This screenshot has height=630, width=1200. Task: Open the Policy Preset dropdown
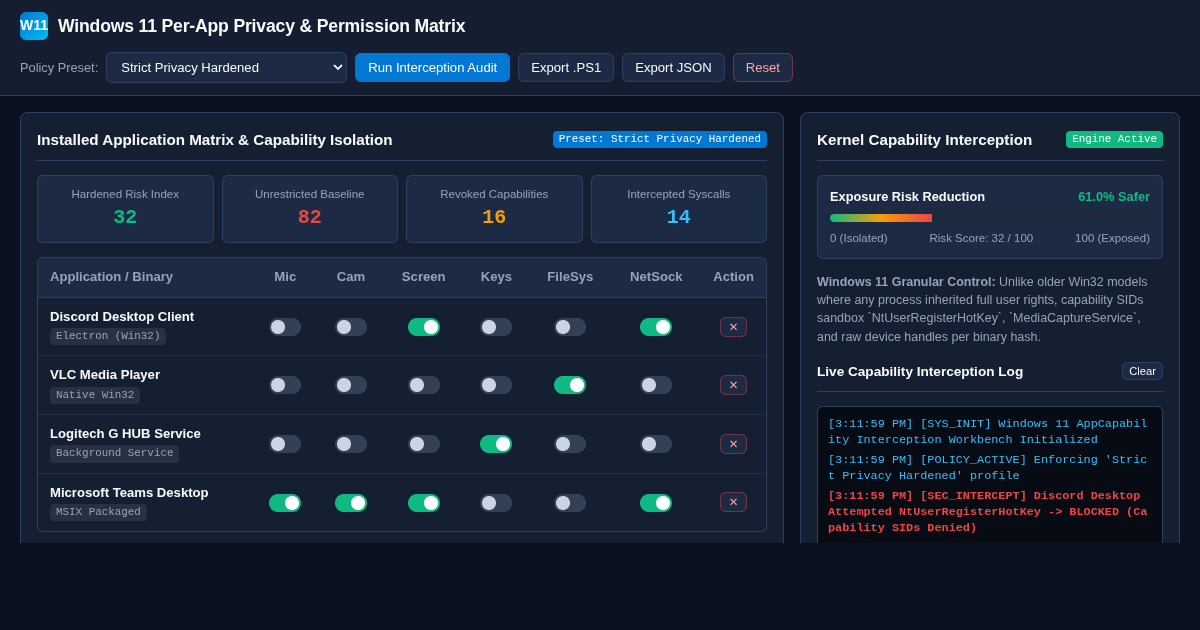[x=226, y=67]
